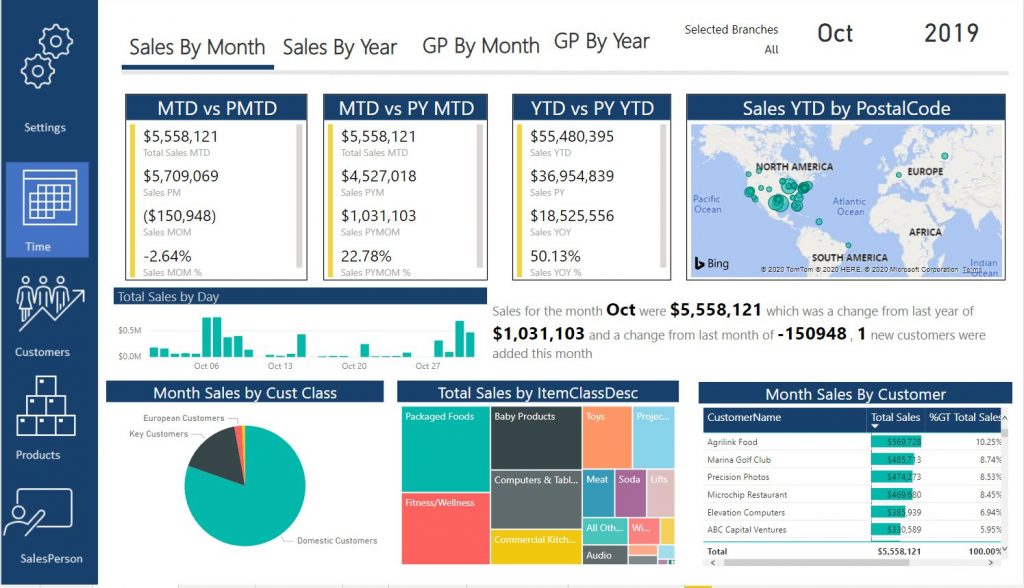Expand the chevron at table bottom right

point(1004,549)
